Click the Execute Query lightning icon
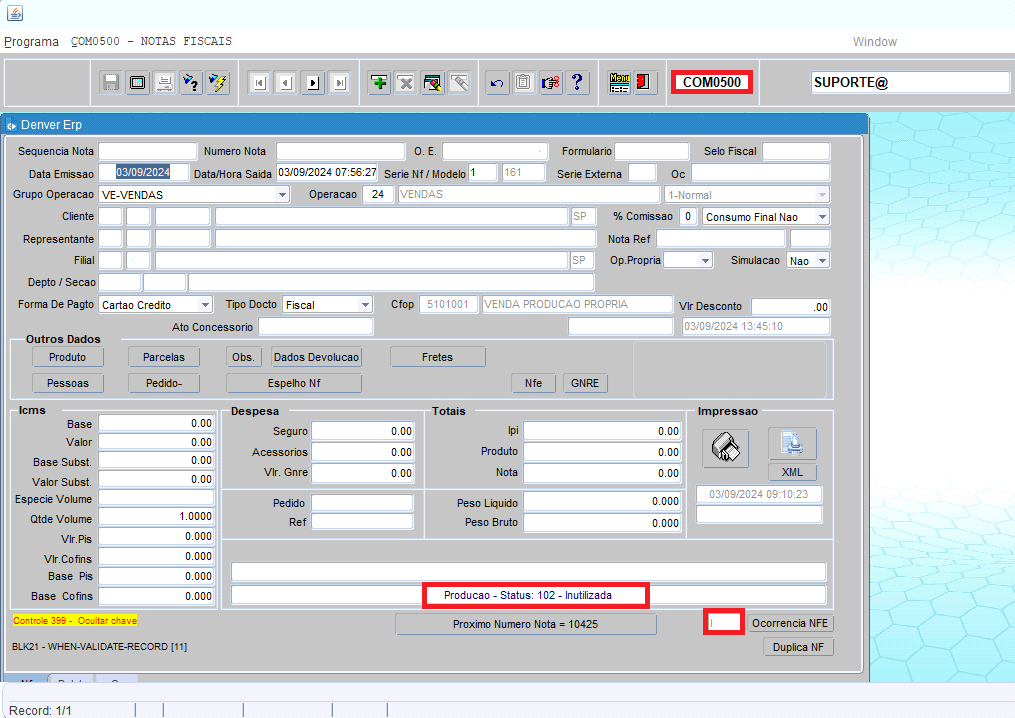 click(x=218, y=83)
